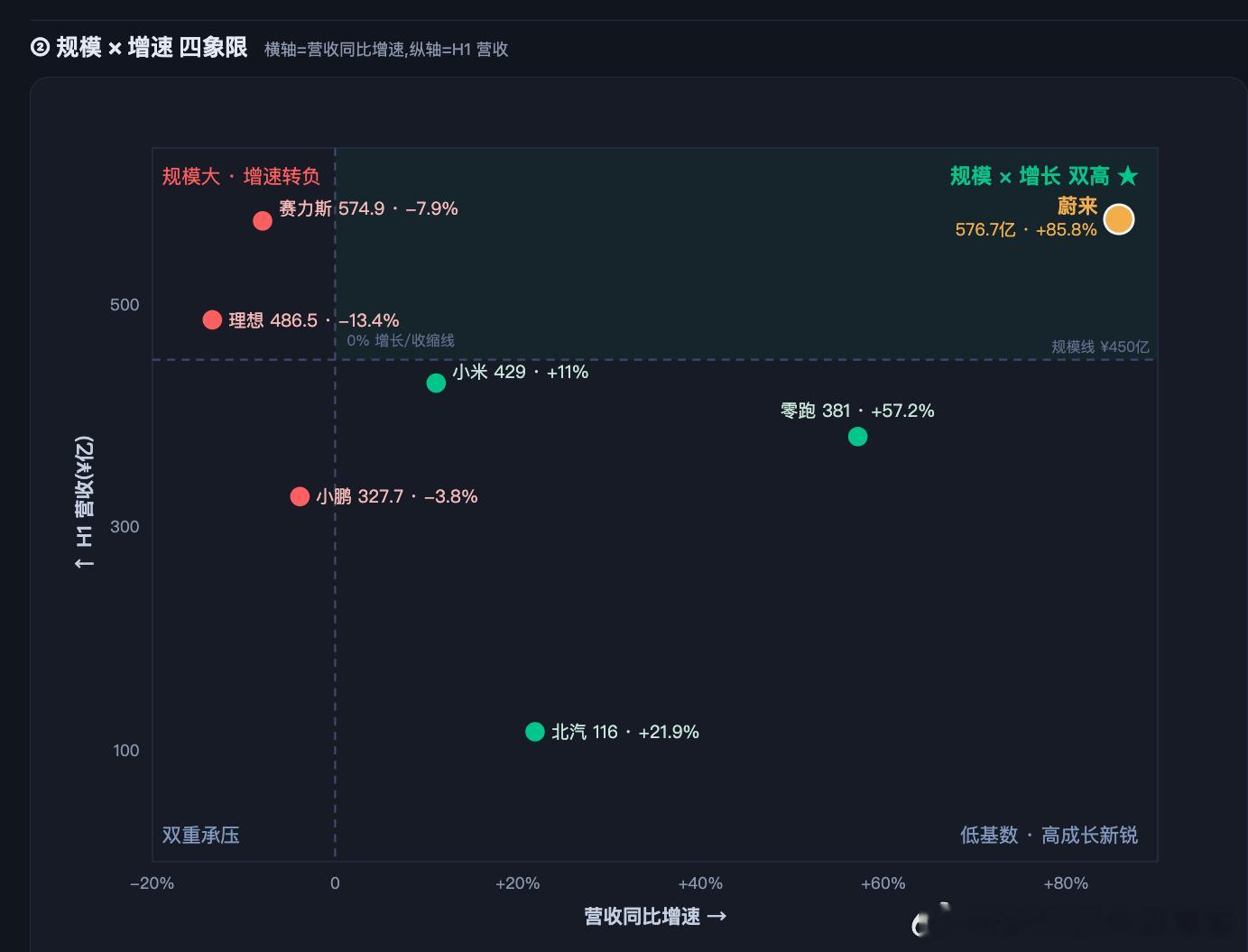
Task: Click the label 北汽 116 · +21.9%
Action: pyautogui.click(x=625, y=732)
